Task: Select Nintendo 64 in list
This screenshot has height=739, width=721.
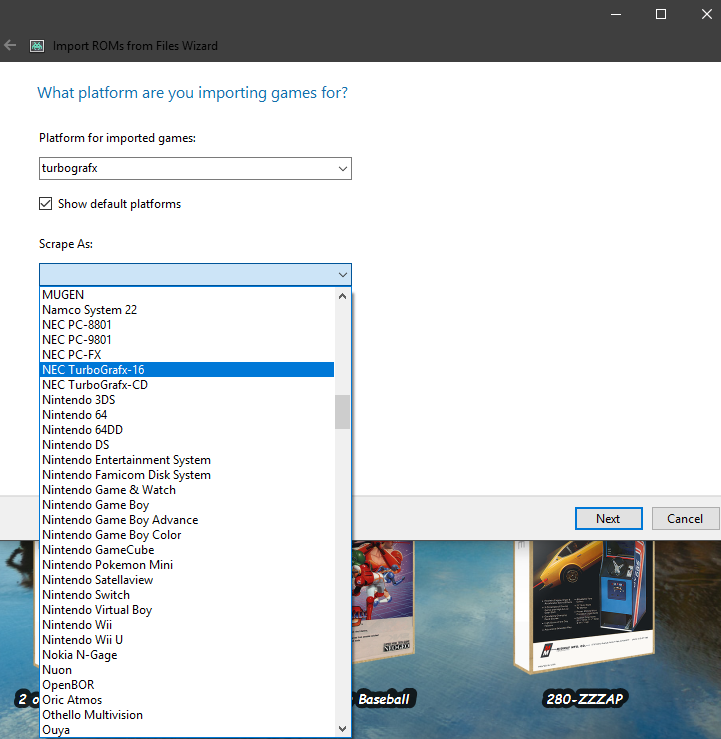Action: click(188, 415)
